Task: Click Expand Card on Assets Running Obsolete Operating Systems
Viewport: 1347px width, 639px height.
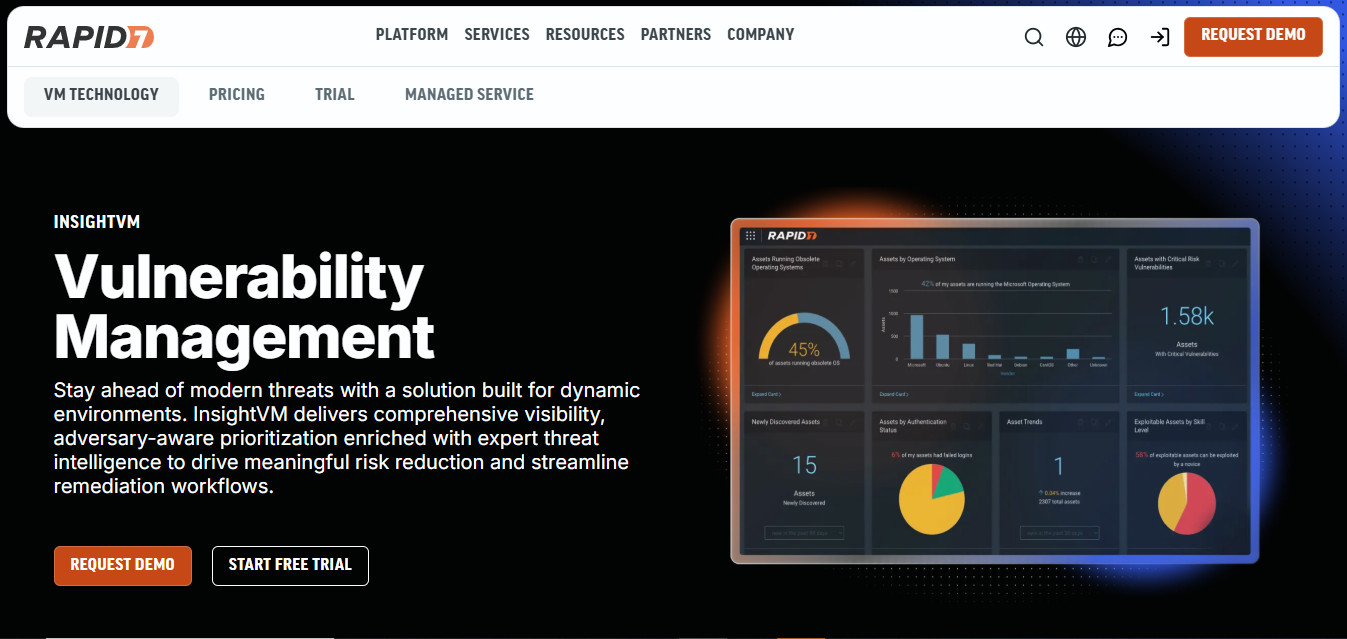Action: (x=766, y=394)
